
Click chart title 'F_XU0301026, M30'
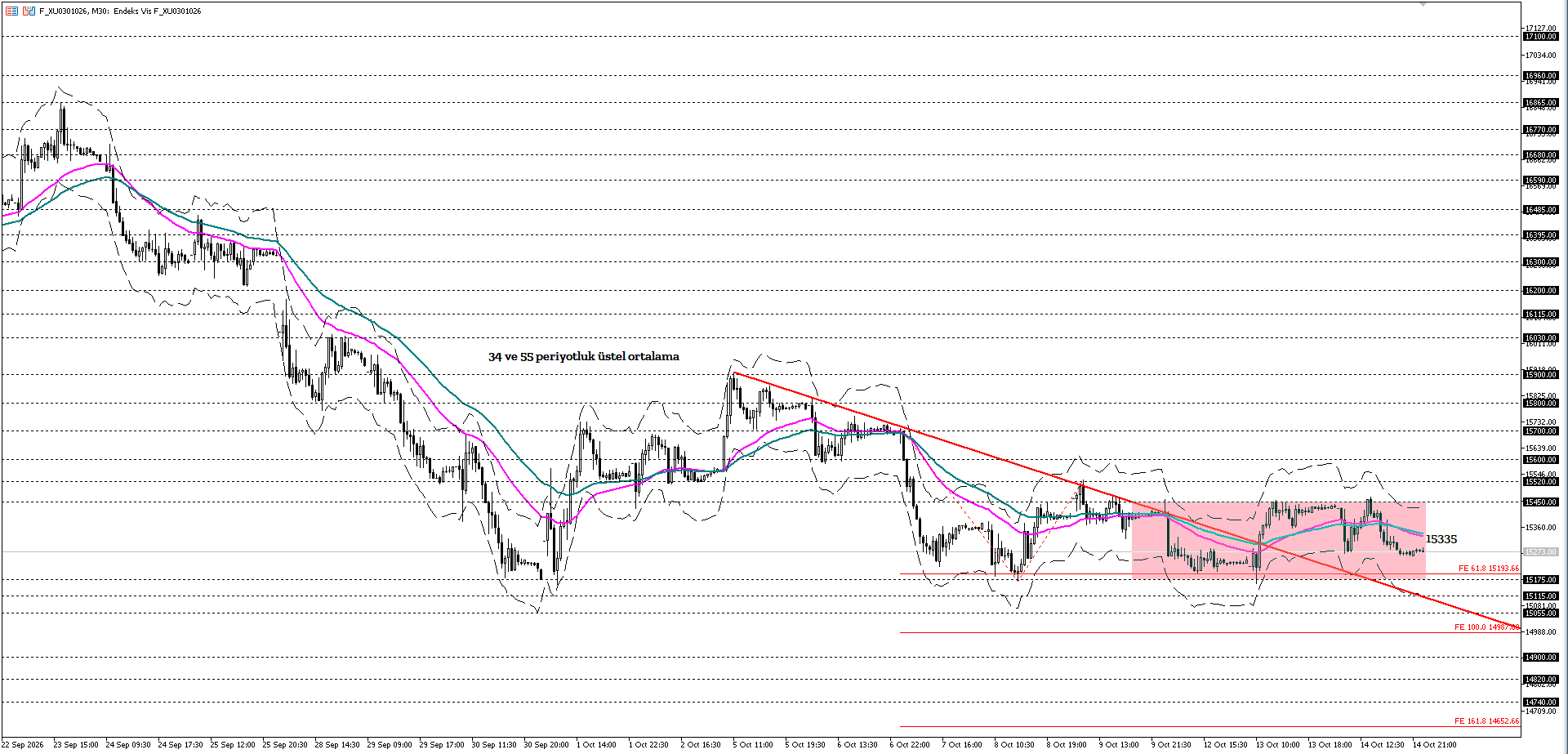pyautogui.click(x=74, y=11)
